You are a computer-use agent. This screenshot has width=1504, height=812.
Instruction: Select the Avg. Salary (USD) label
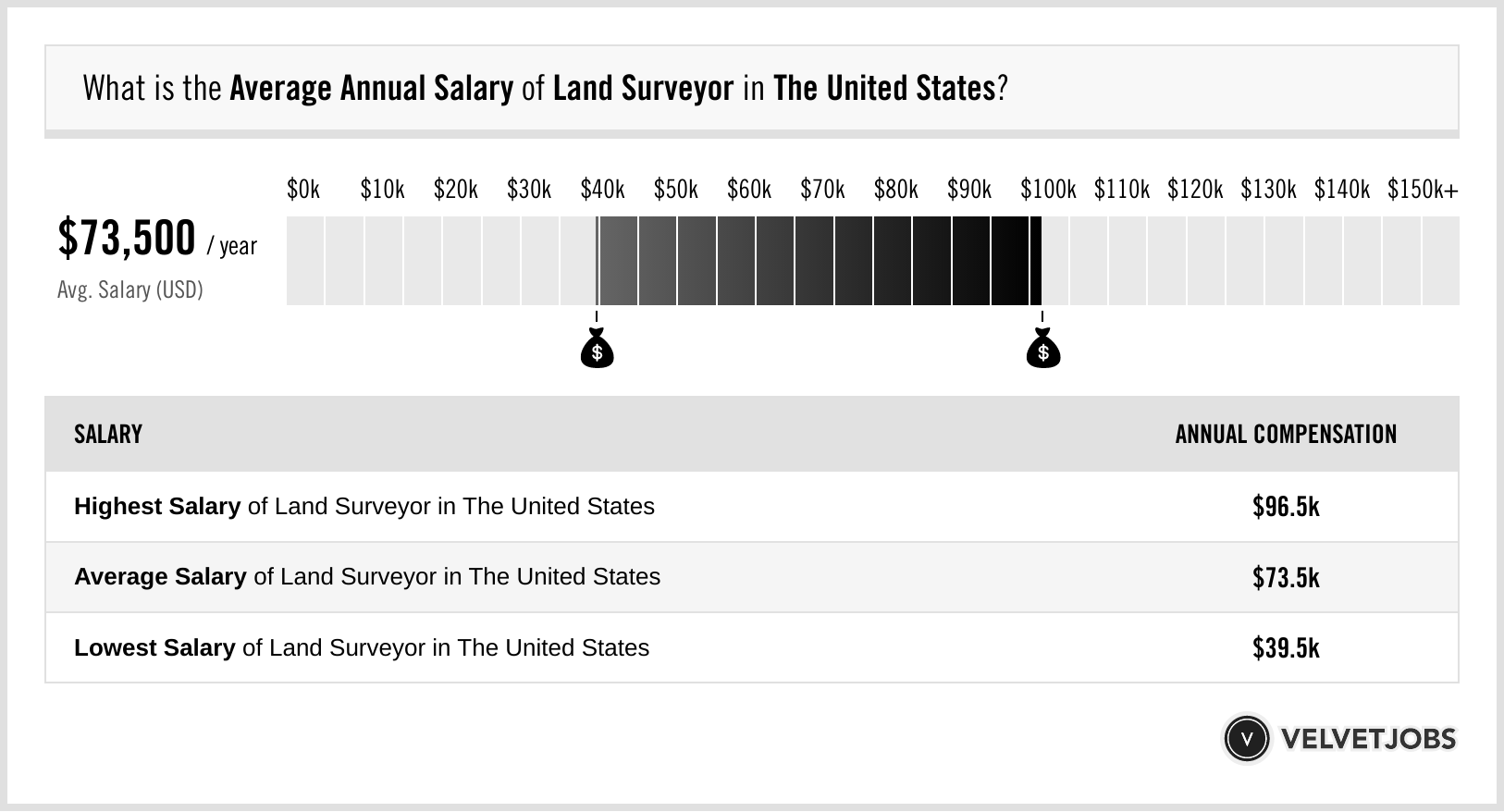(x=129, y=290)
